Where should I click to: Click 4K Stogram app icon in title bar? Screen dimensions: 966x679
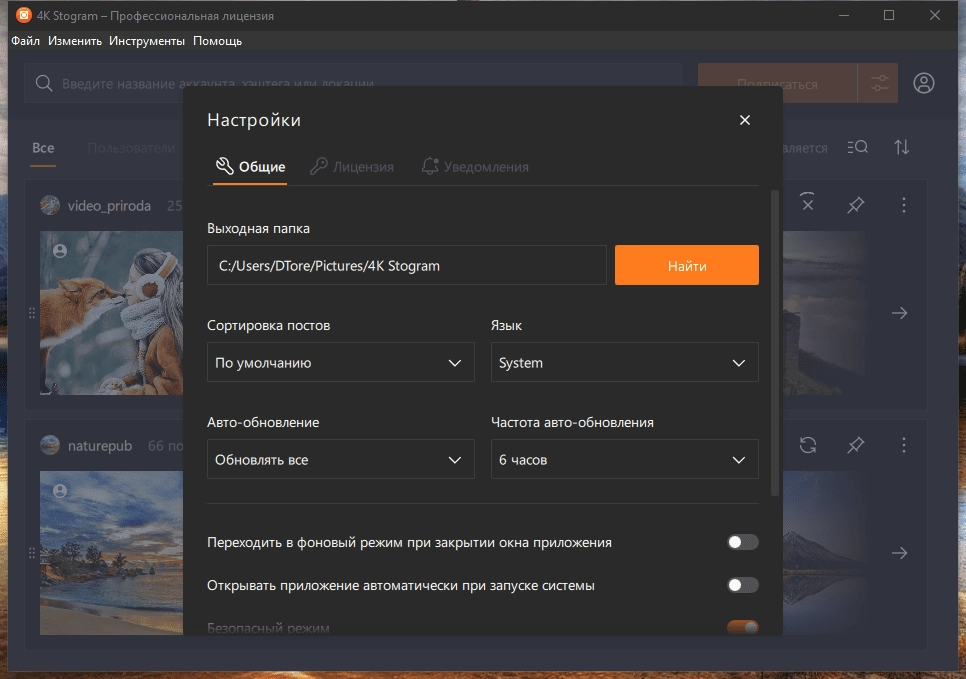pyautogui.click(x=23, y=15)
